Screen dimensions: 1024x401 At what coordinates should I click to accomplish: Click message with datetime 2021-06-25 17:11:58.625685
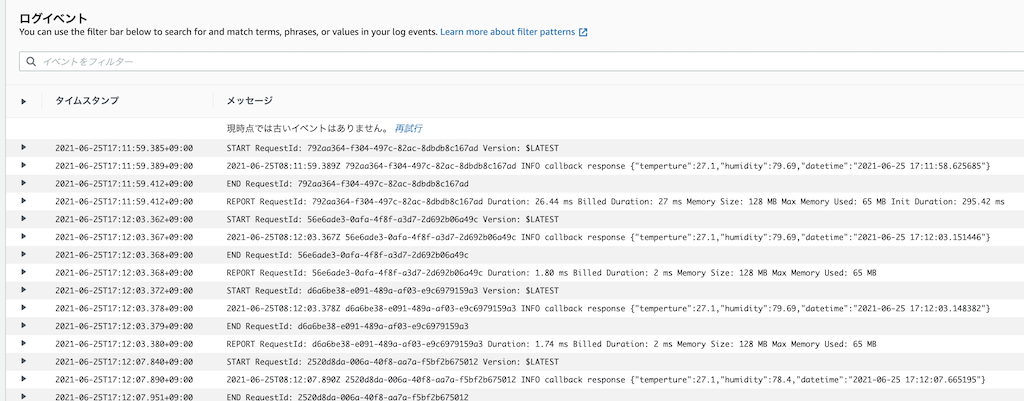[x=609, y=166]
